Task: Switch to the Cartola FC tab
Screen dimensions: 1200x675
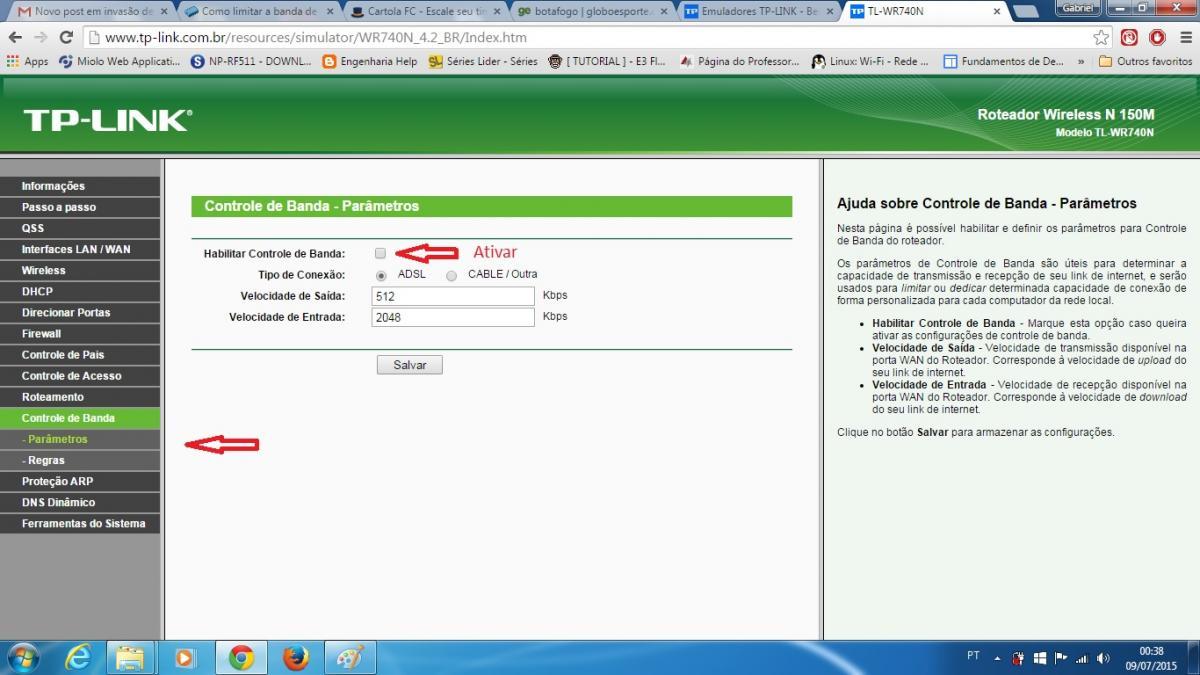Action: point(425,12)
